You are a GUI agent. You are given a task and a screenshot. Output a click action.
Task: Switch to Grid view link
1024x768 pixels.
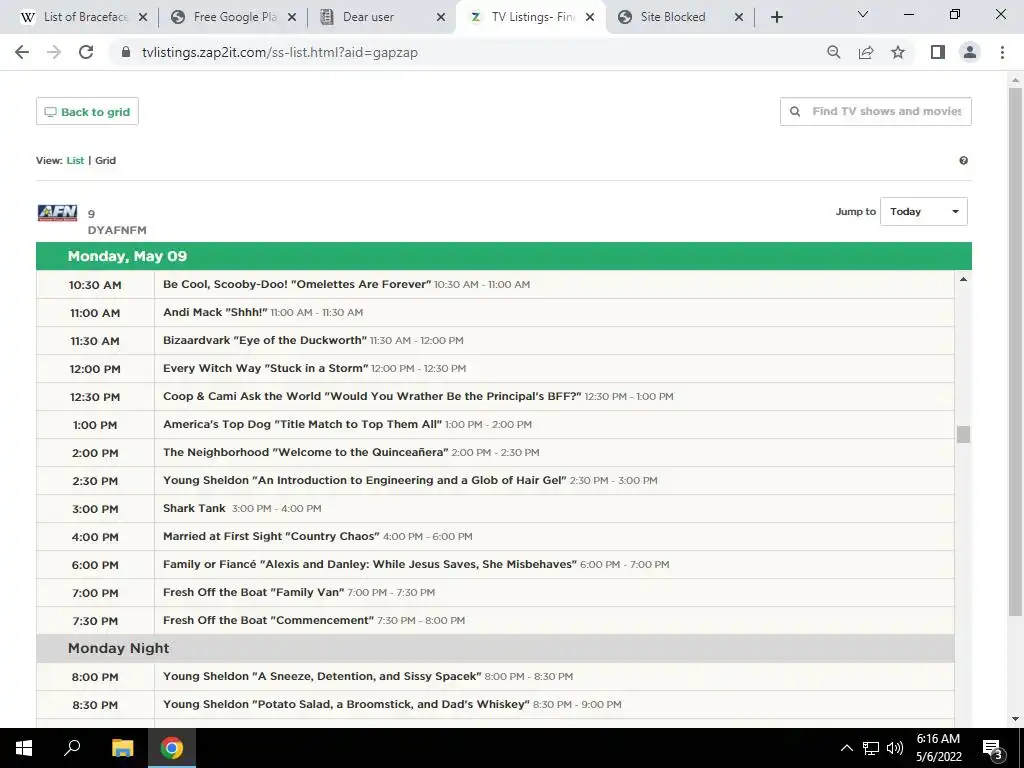105,161
